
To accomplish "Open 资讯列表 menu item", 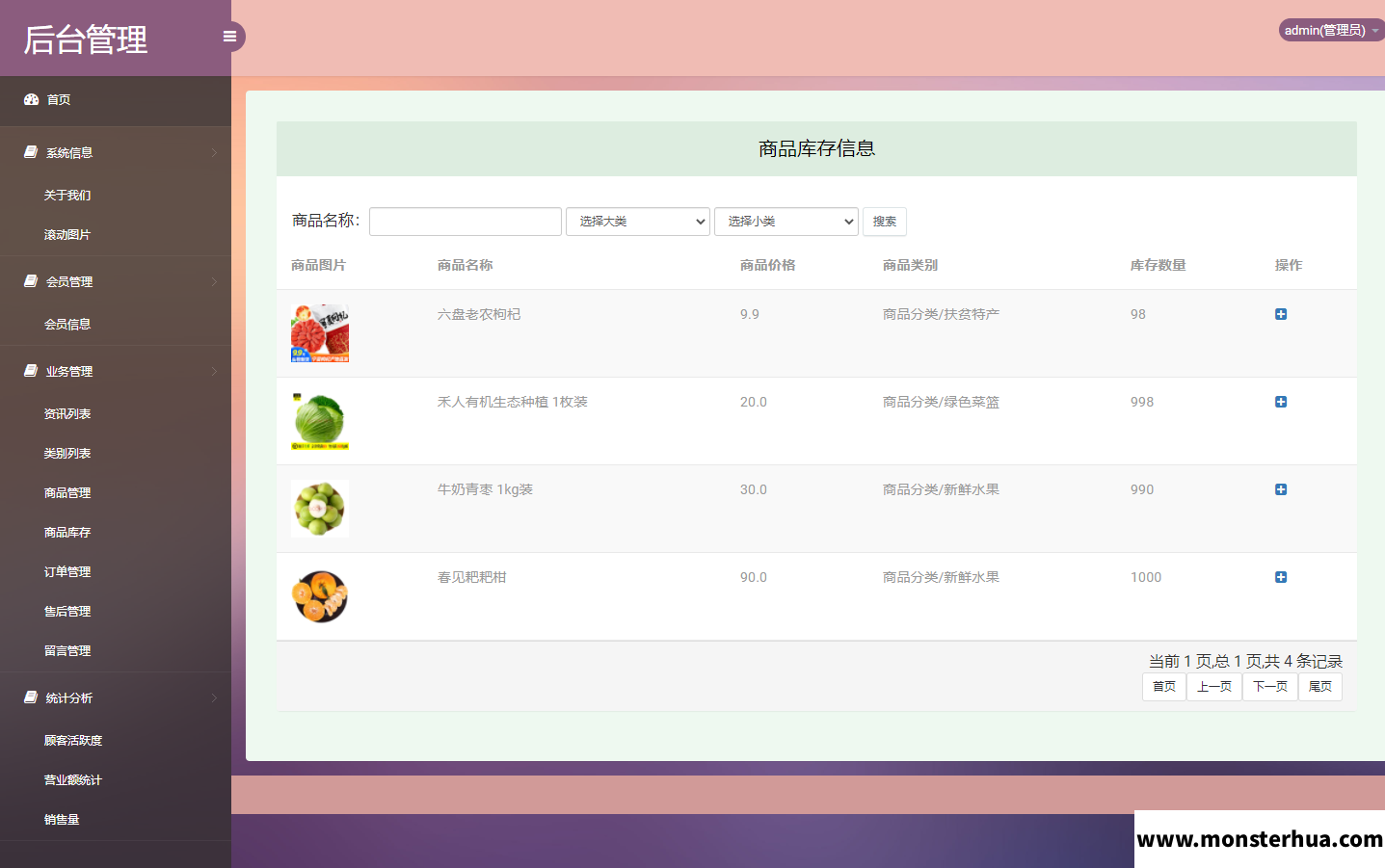I will click(67, 413).
